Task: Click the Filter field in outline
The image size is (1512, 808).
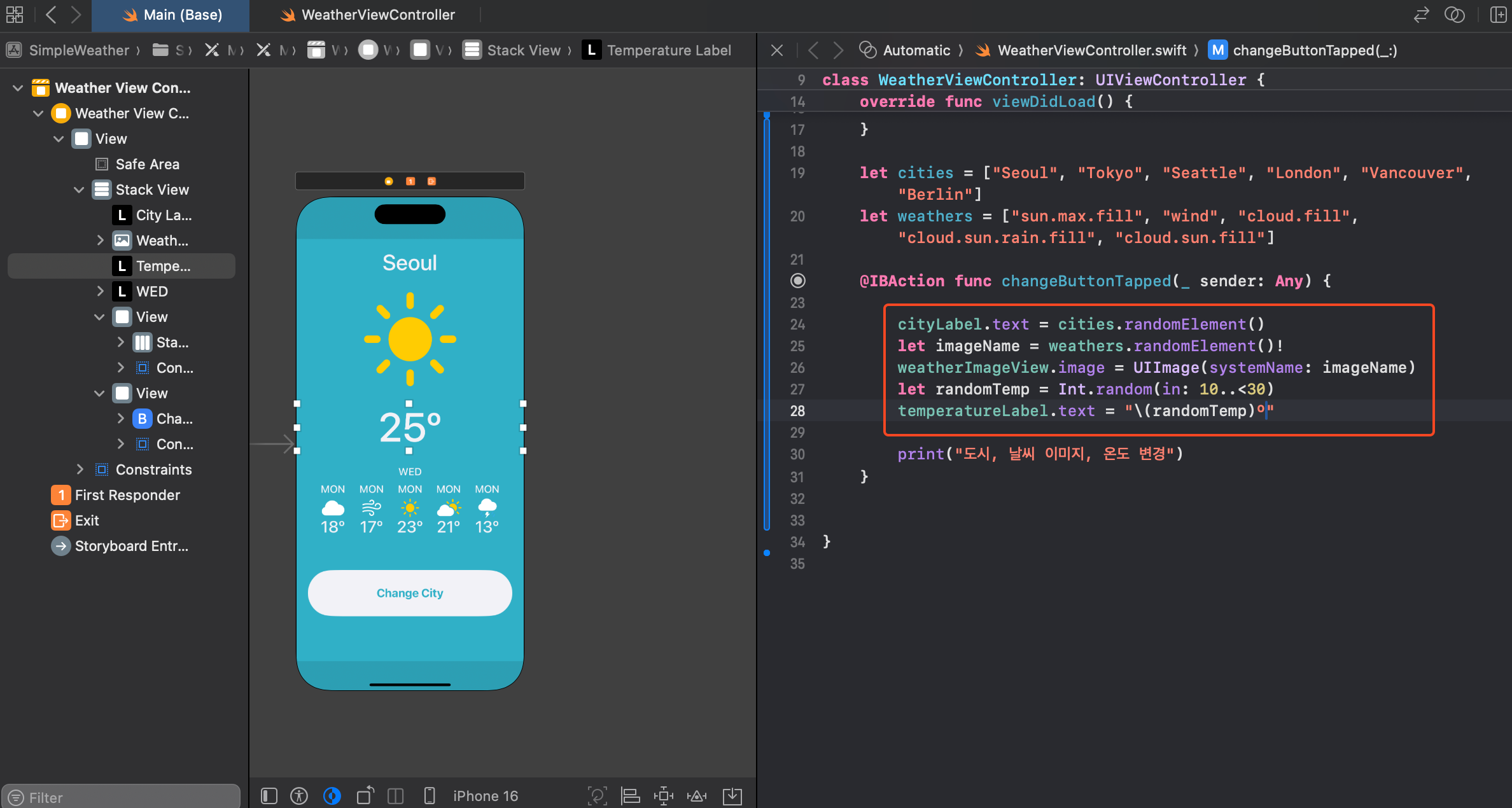Action: (121, 797)
